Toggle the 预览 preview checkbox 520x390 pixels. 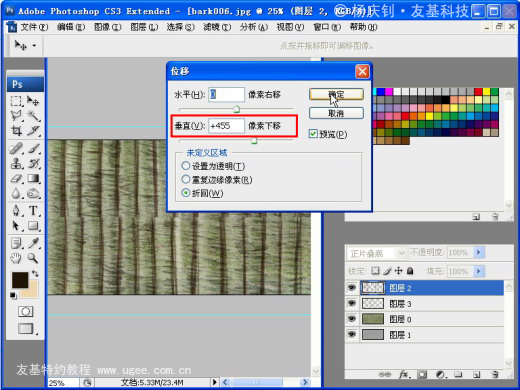313,134
